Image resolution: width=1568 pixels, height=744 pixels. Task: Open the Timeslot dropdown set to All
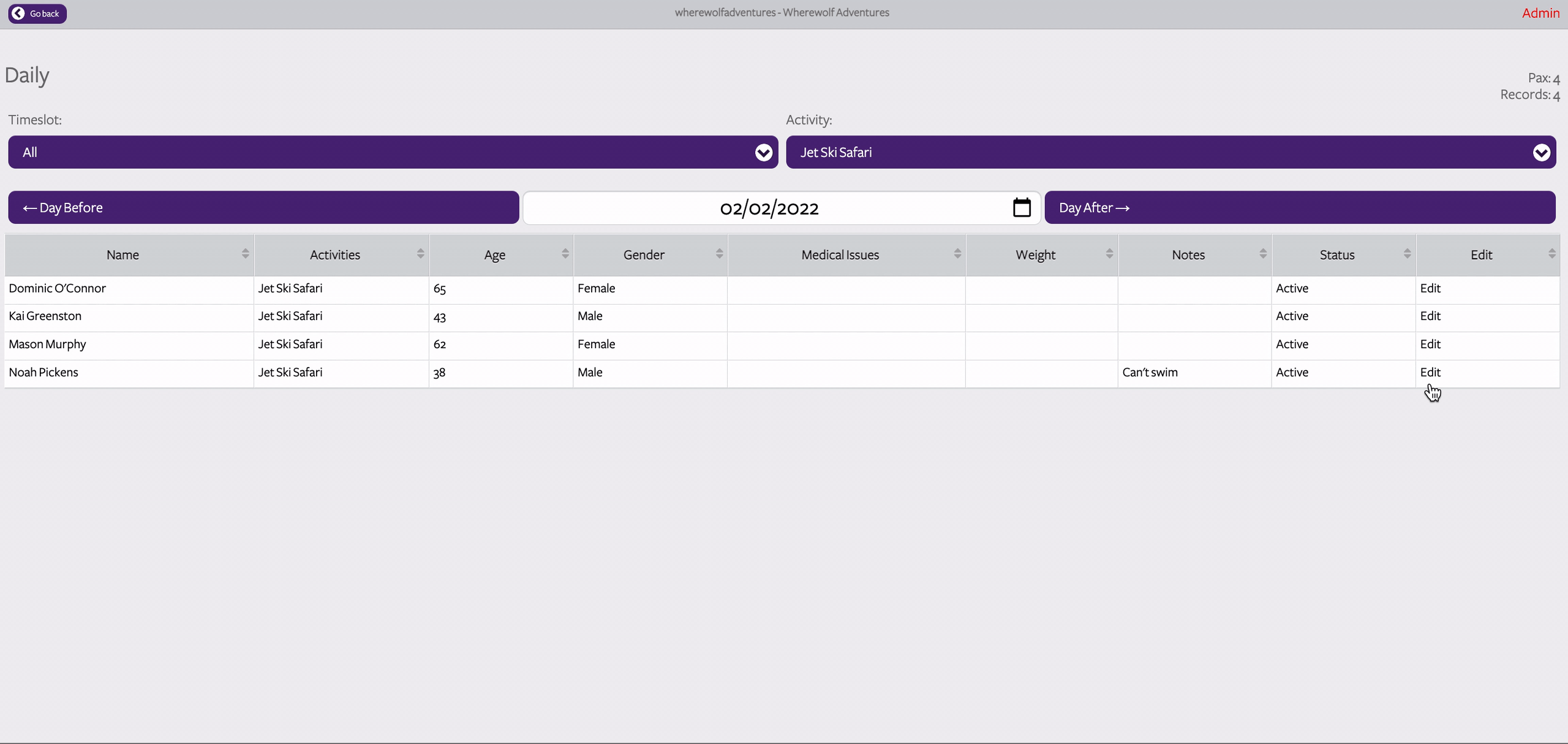393,152
